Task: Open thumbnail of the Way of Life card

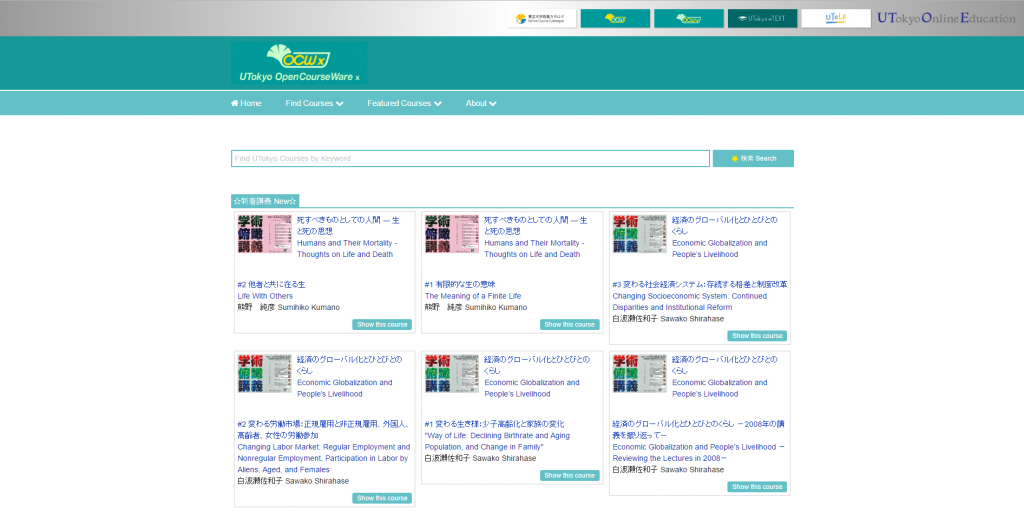Action: (451, 373)
